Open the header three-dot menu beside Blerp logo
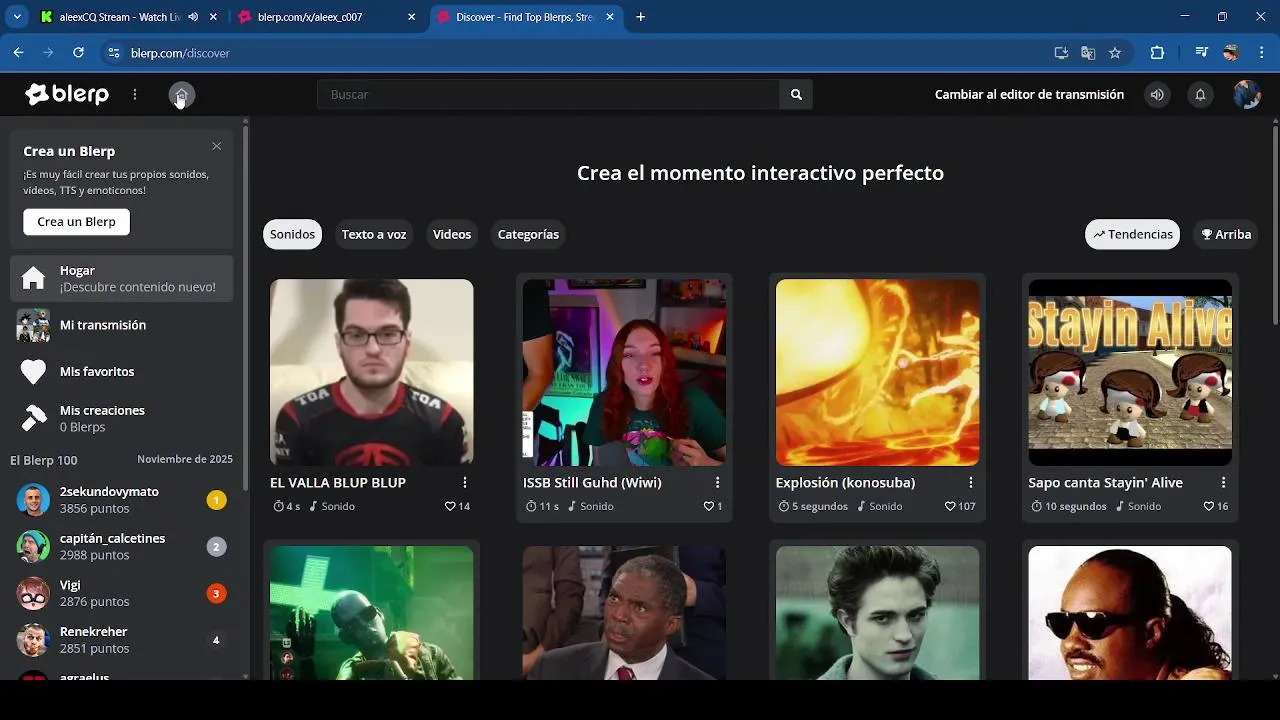The width and height of the screenshot is (1280, 720). coord(135,95)
